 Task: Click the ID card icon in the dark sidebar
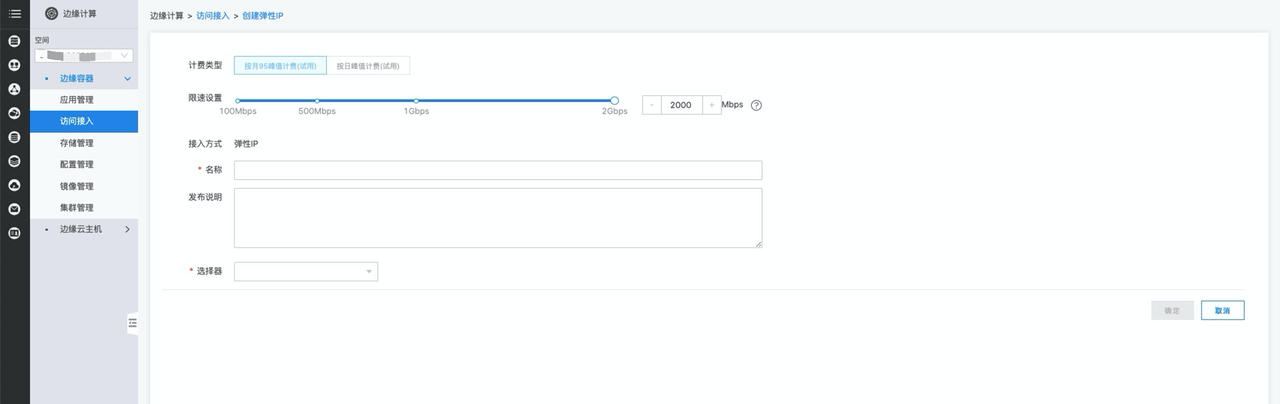14,233
